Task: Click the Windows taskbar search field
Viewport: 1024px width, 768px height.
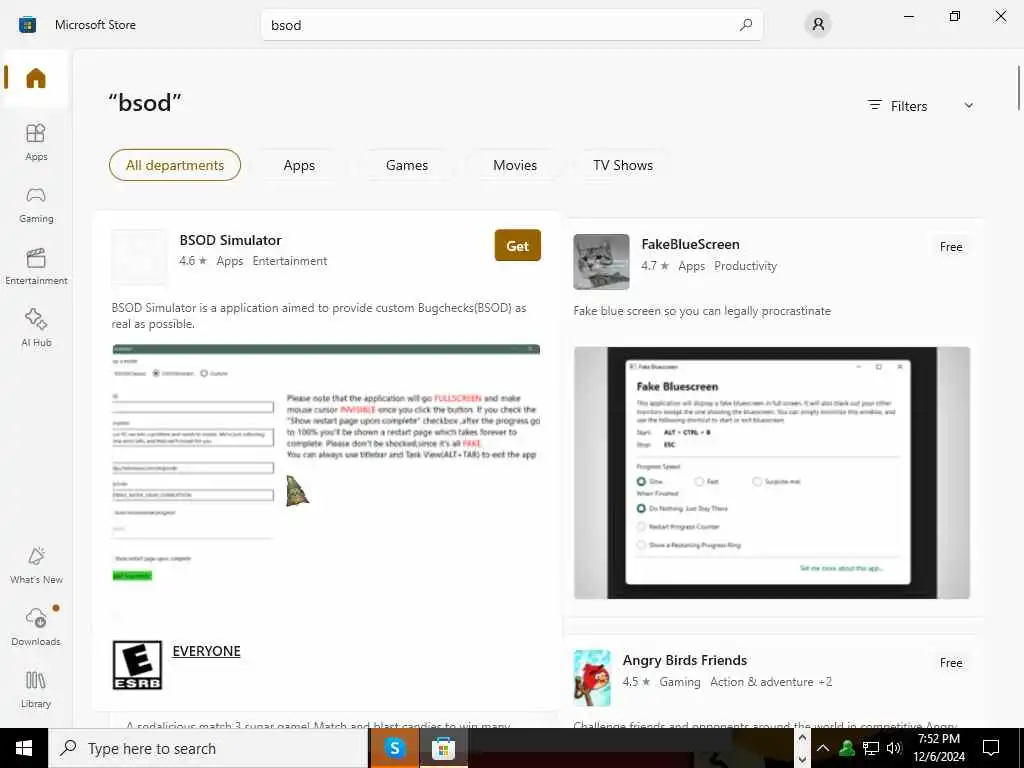Action: (x=208, y=748)
